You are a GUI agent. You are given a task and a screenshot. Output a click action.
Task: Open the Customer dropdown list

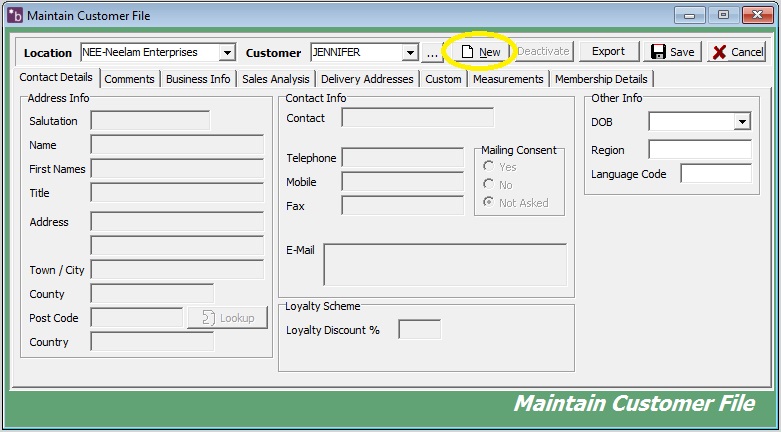409,52
